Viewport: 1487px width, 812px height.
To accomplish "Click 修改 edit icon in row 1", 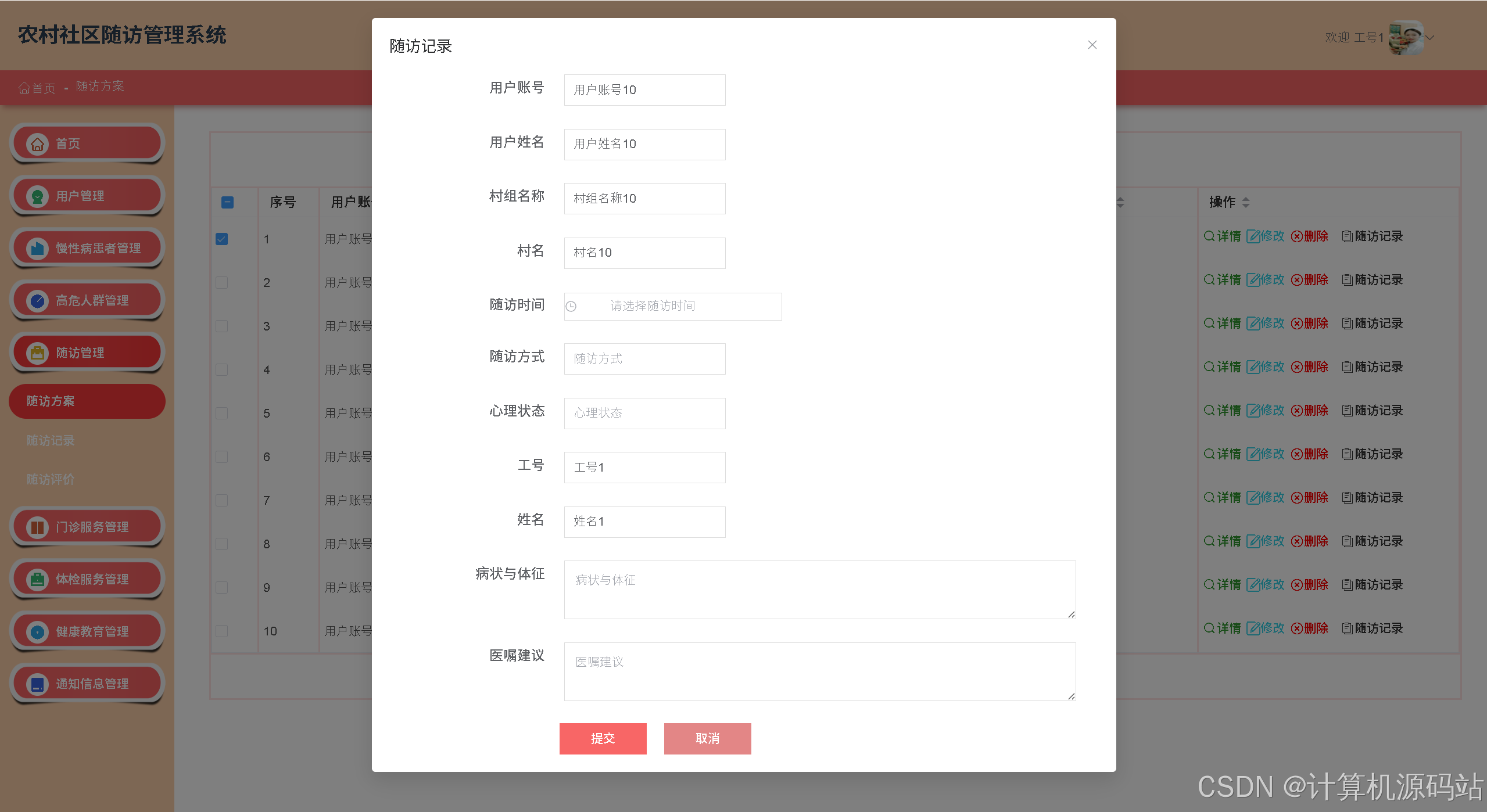I will [1253, 236].
